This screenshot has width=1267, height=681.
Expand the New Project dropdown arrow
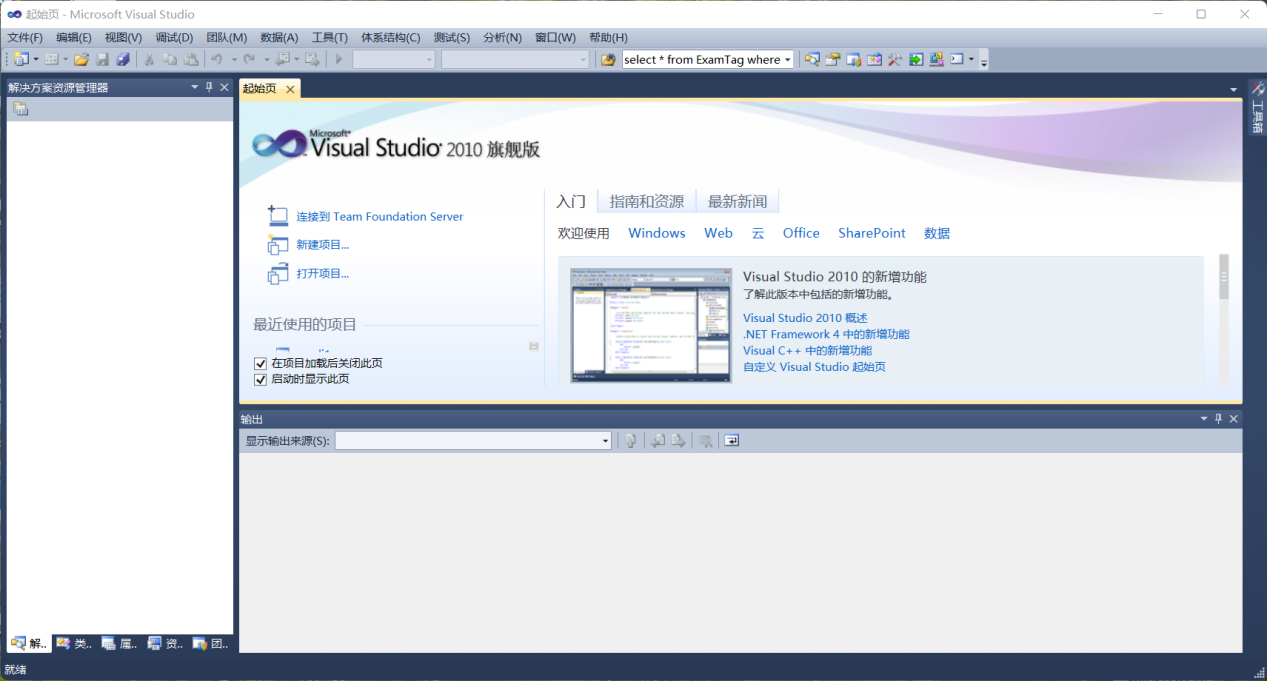36,60
